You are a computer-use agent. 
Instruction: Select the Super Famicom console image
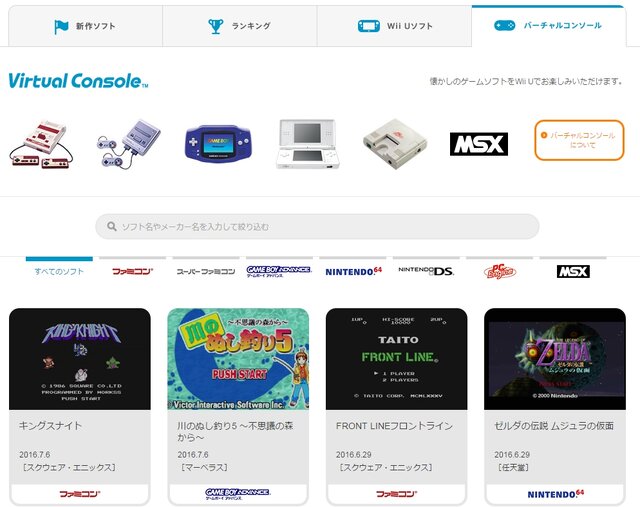[x=129, y=143]
